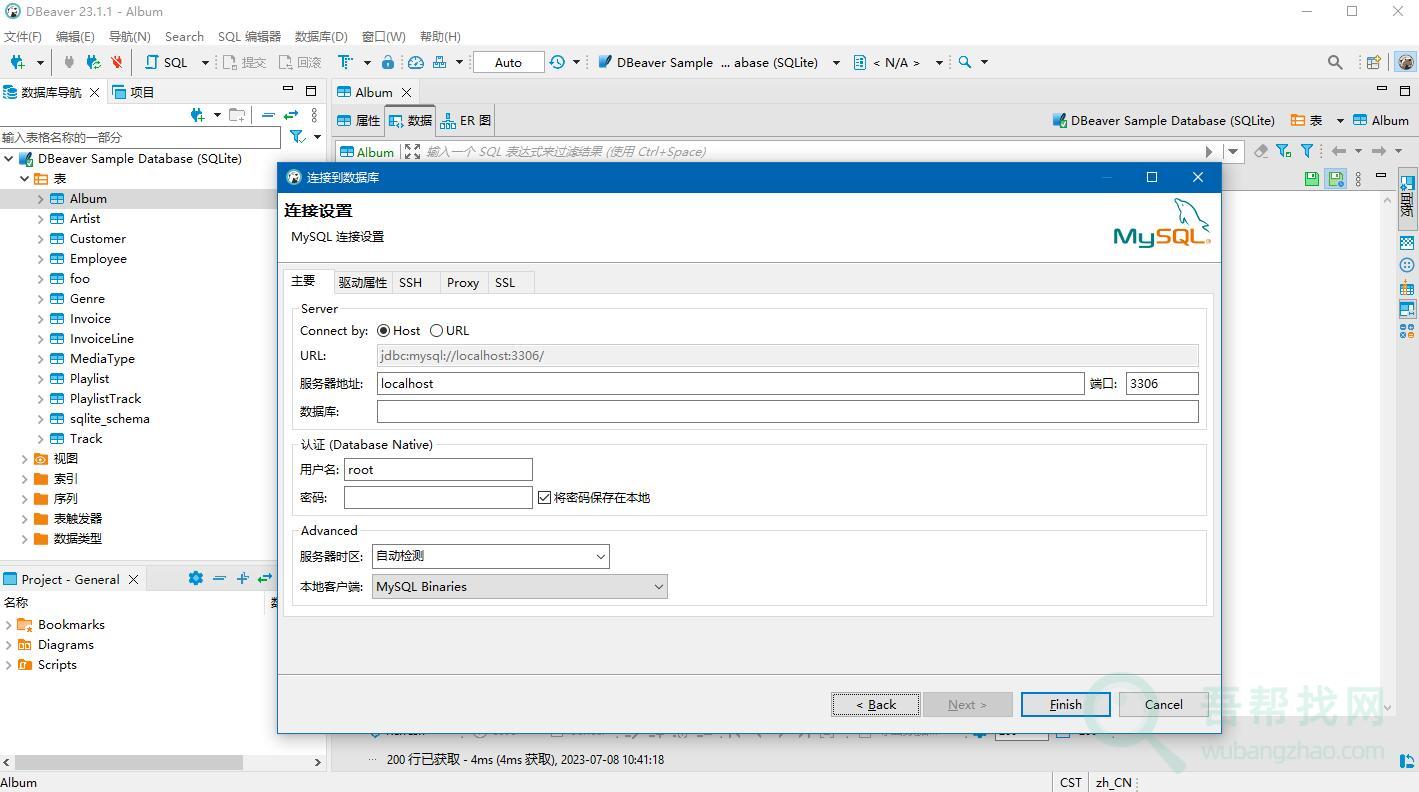Screen dimensions: 1419x792
Task: Click the Cancel button
Action: (1163, 704)
